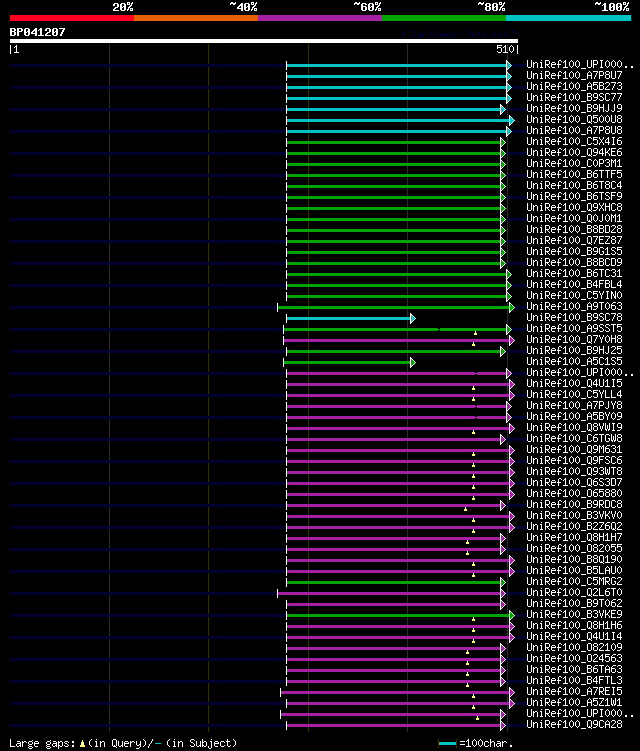
Task: Click hit label UniRef100_A7P8U8
Action: [574, 130]
